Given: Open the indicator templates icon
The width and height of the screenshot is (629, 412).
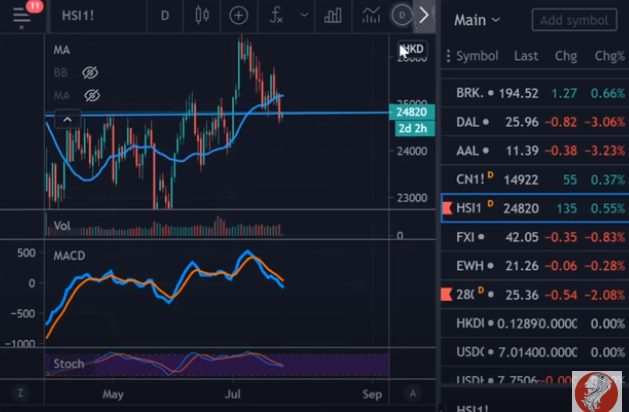Looking at the screenshot, I should tap(371, 16).
